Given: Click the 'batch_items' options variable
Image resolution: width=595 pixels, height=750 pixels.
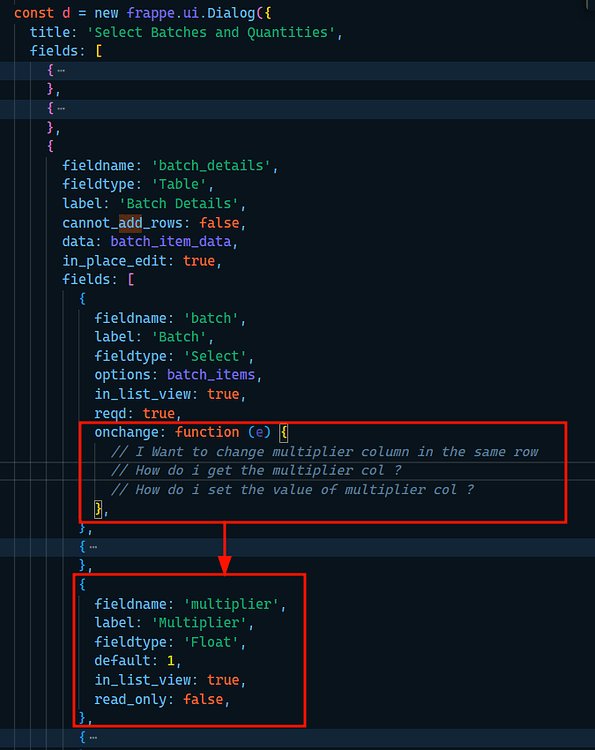Looking at the screenshot, I should 211,375.
